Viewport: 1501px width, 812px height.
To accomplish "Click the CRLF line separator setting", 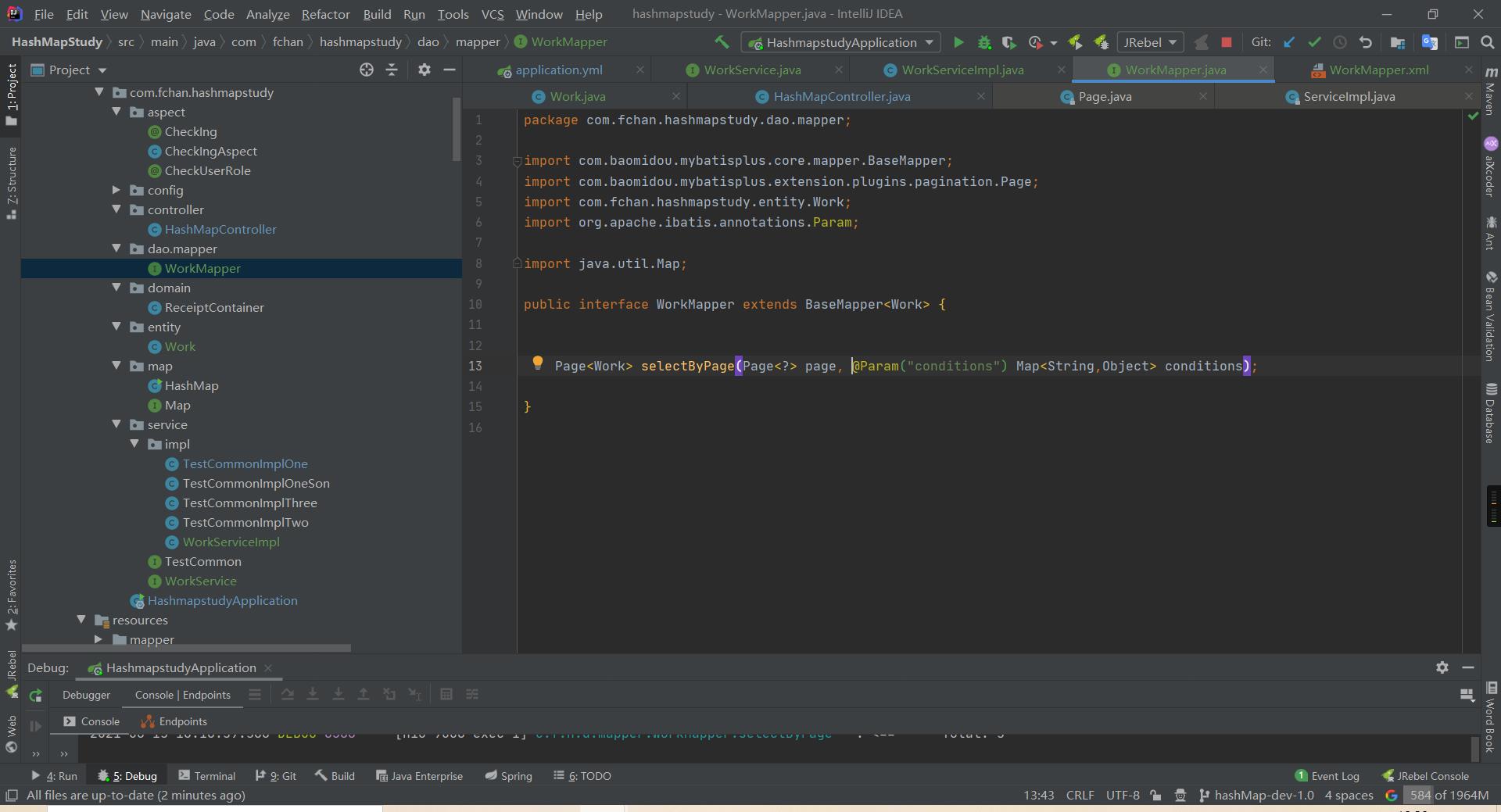I will 1080,796.
